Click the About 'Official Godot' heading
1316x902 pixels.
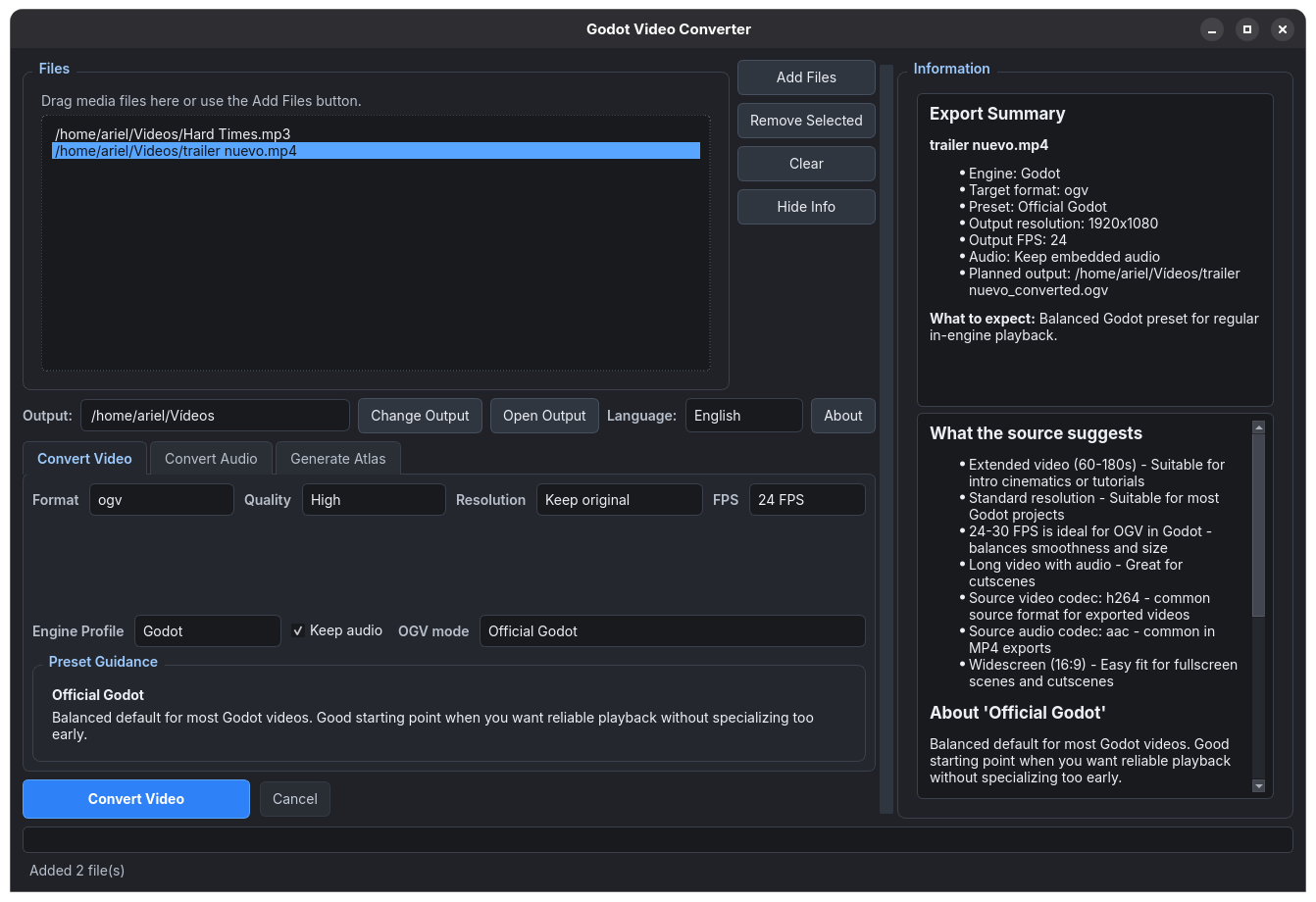(1018, 713)
